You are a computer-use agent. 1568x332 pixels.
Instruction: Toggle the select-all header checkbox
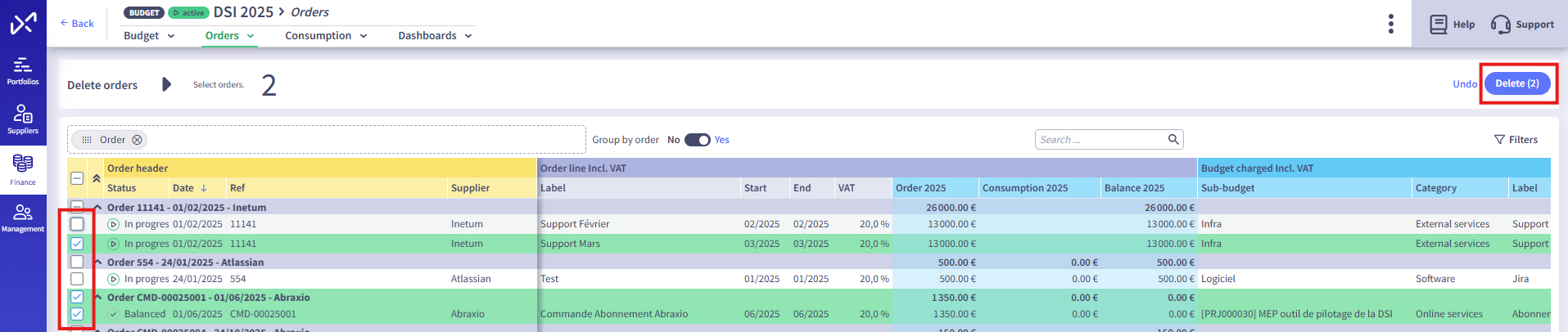tap(77, 178)
